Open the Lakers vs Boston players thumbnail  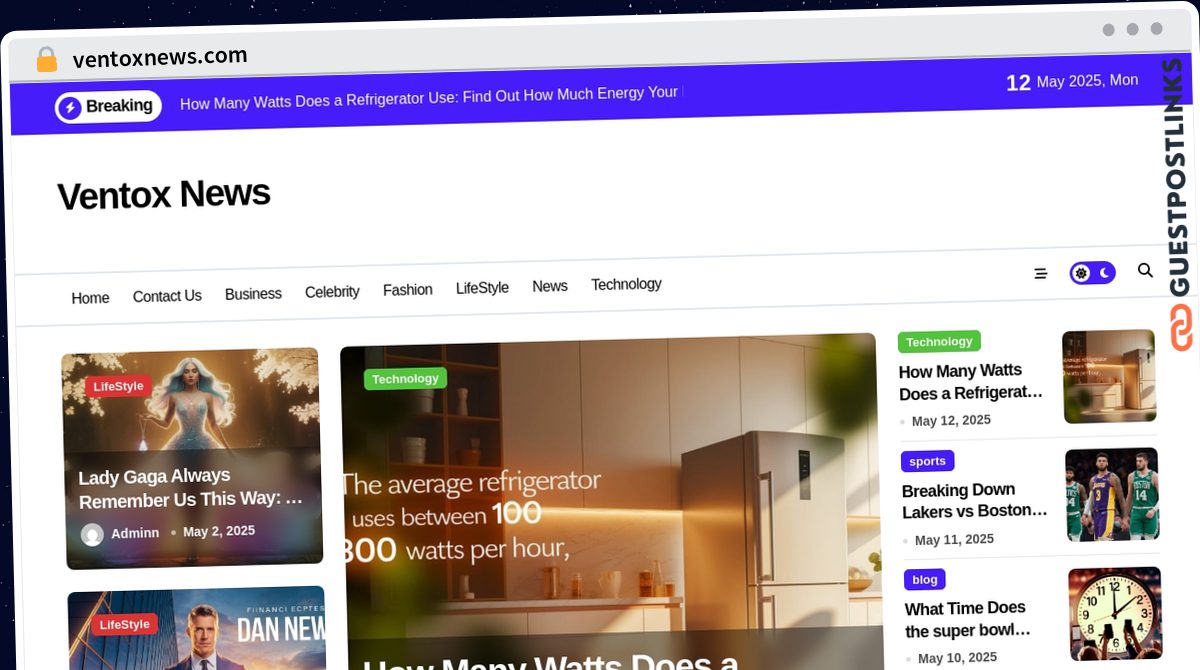pyautogui.click(x=1112, y=494)
